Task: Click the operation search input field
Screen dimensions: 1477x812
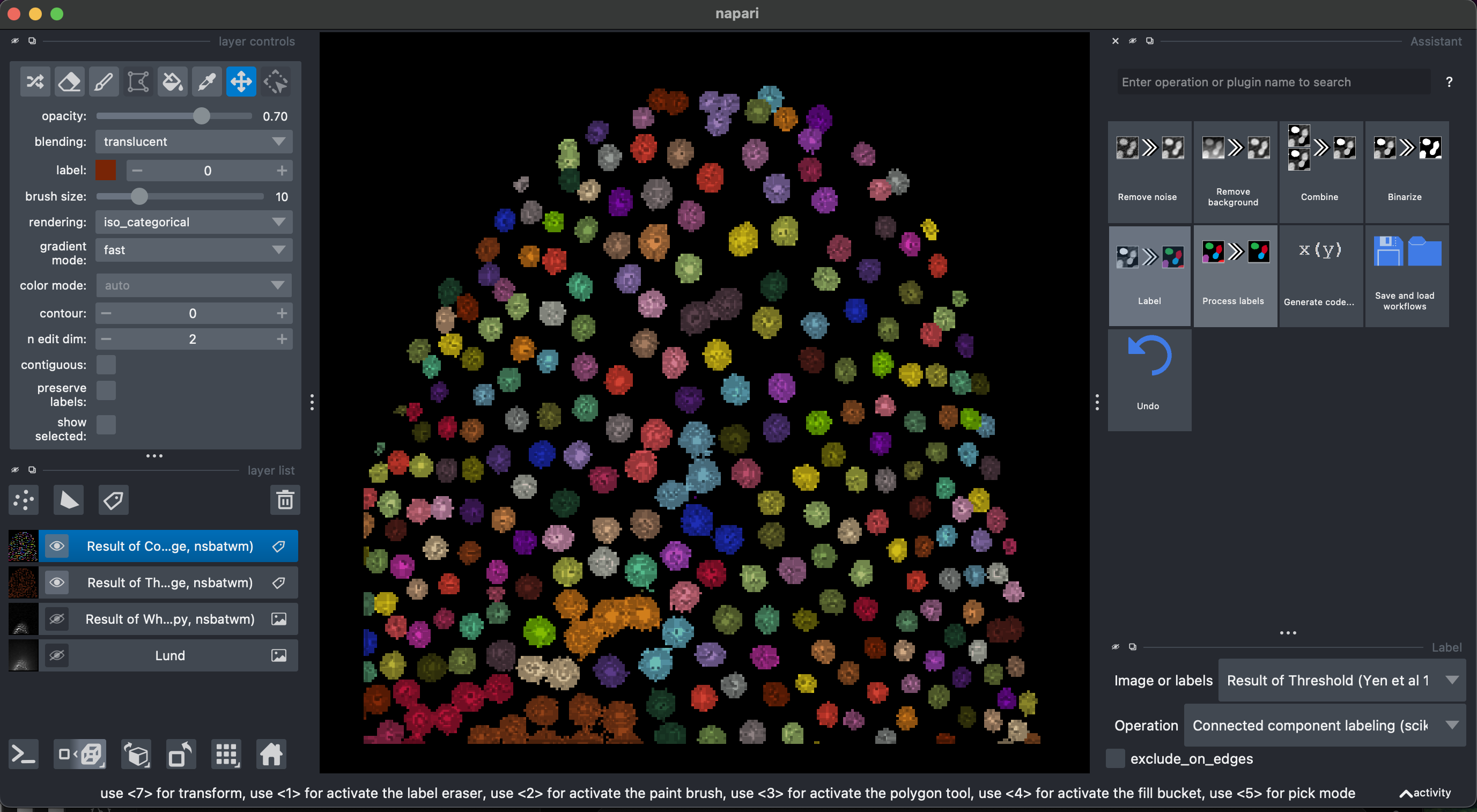Action: (1273, 82)
